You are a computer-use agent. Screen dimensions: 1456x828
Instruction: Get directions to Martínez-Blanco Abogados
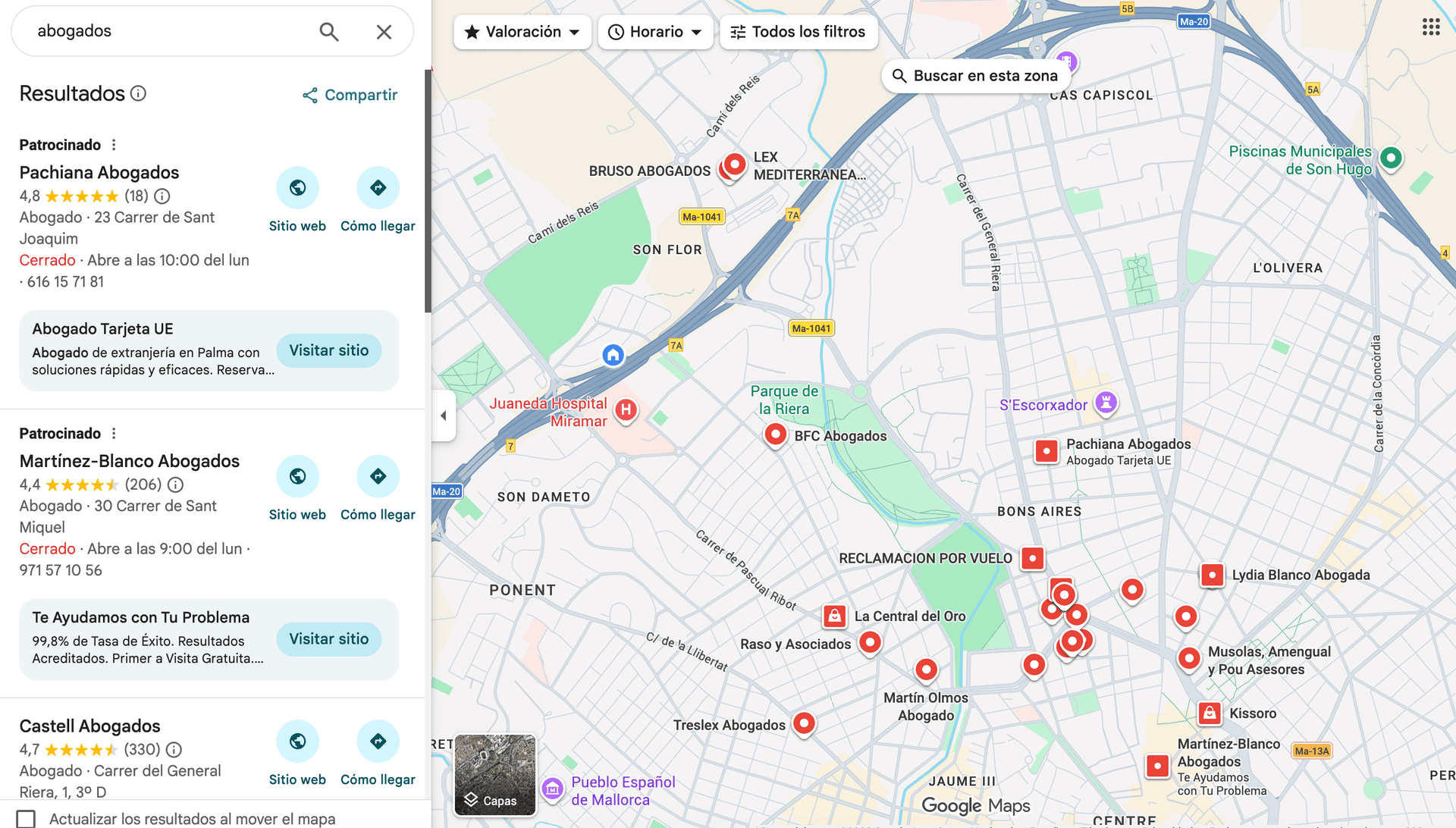click(x=378, y=476)
